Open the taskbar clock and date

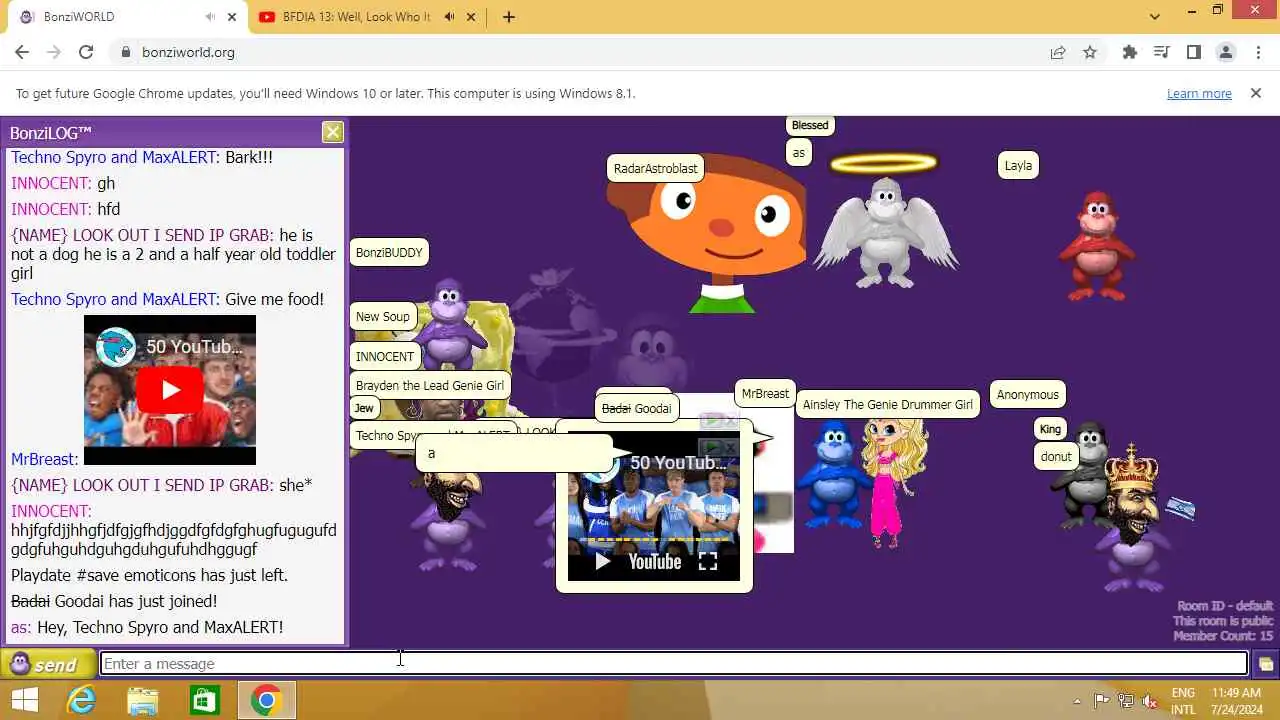[1239, 700]
